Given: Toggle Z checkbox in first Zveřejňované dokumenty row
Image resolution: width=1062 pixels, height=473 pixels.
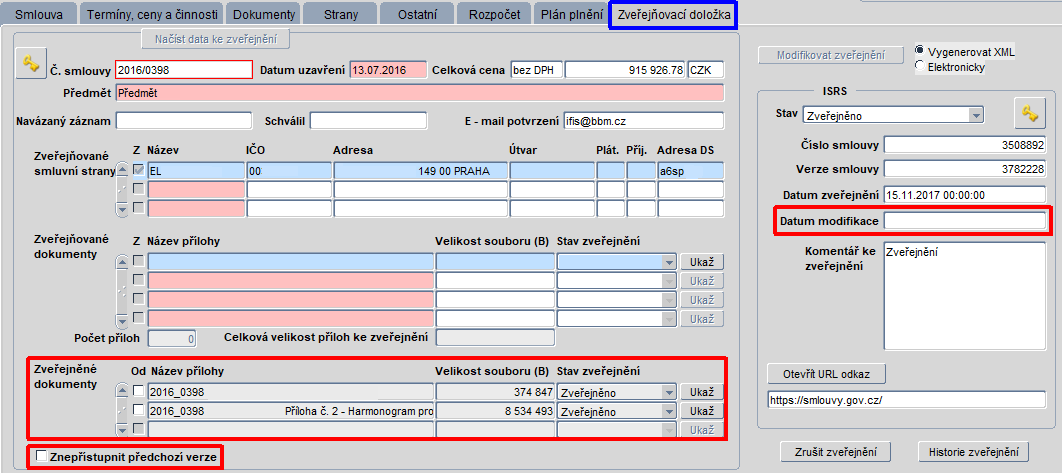Looking at the screenshot, I should (x=138, y=260).
